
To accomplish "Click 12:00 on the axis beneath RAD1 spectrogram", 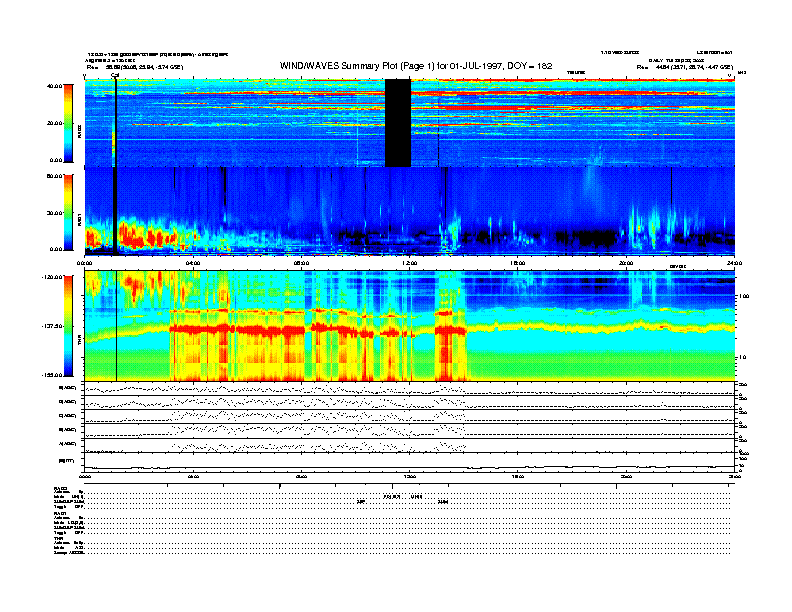I will click(x=410, y=263).
